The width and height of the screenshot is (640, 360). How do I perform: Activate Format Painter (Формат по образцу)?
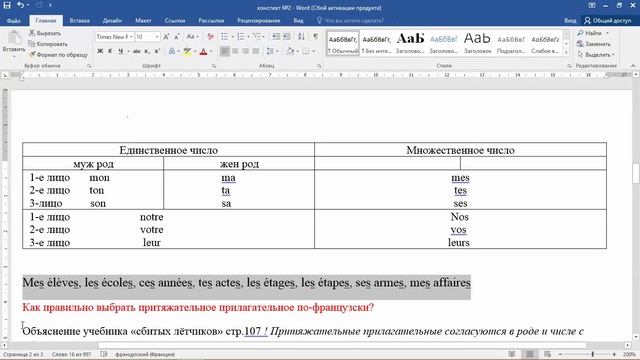58,54
